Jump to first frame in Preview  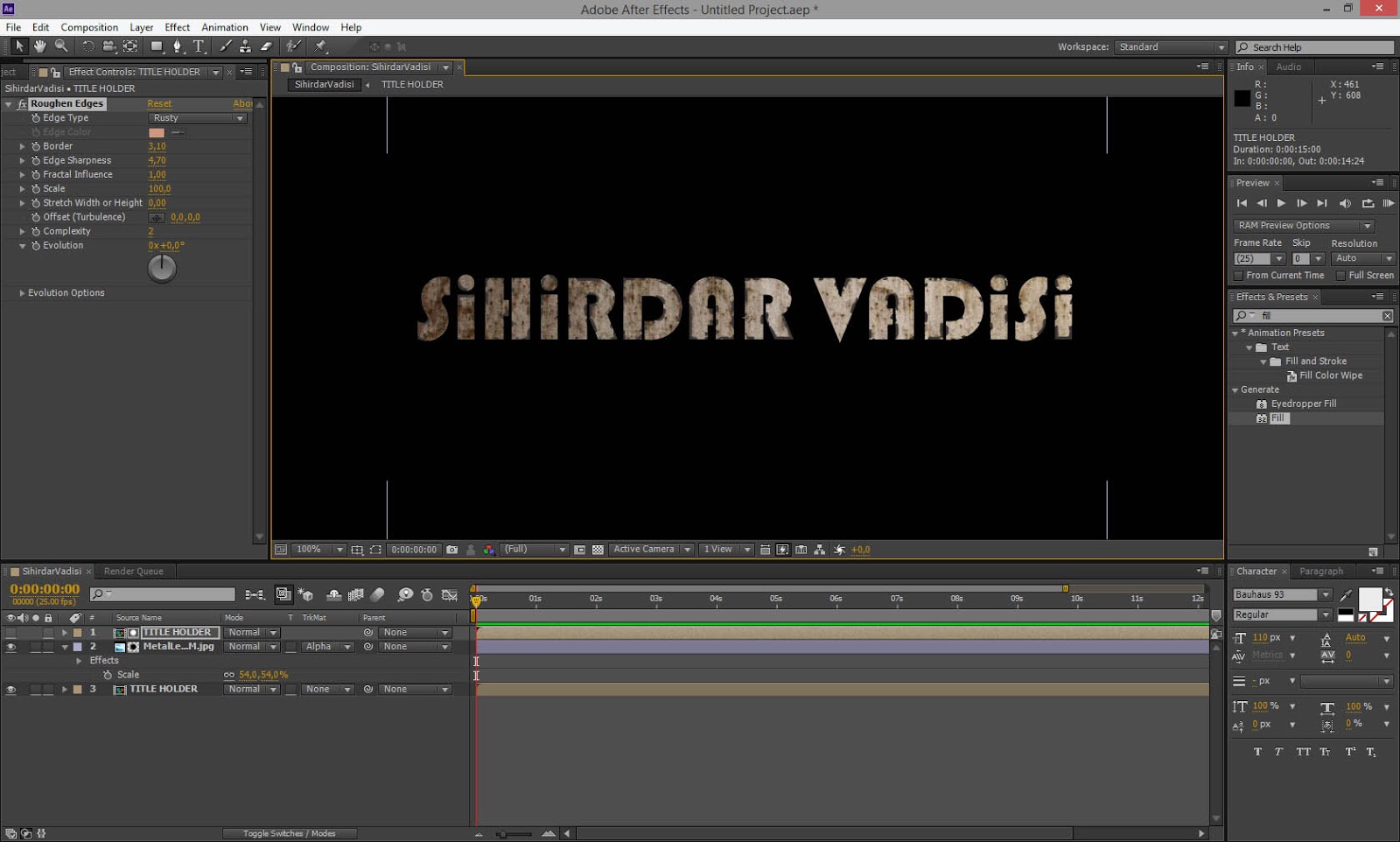pyautogui.click(x=1242, y=203)
